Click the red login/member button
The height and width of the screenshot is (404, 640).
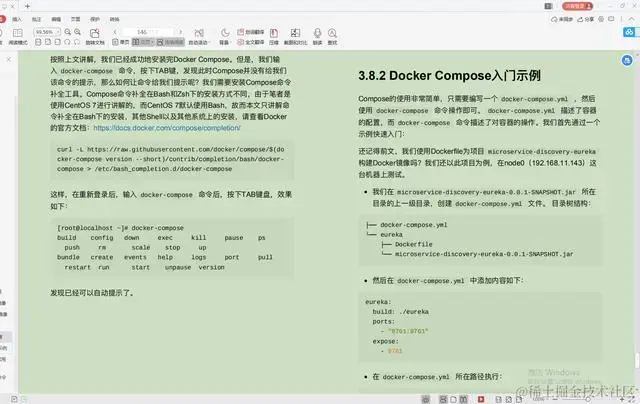coord(577,6)
